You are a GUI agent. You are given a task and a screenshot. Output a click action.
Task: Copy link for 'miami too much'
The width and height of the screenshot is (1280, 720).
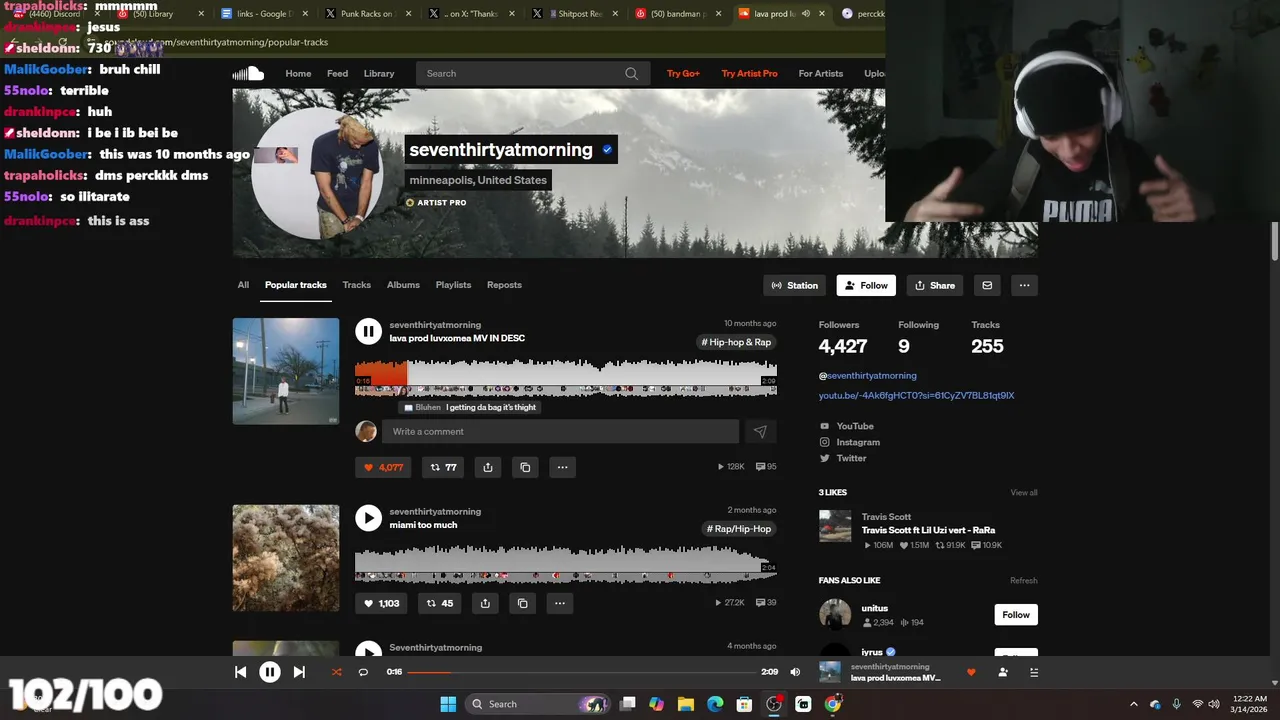pyautogui.click(x=522, y=603)
